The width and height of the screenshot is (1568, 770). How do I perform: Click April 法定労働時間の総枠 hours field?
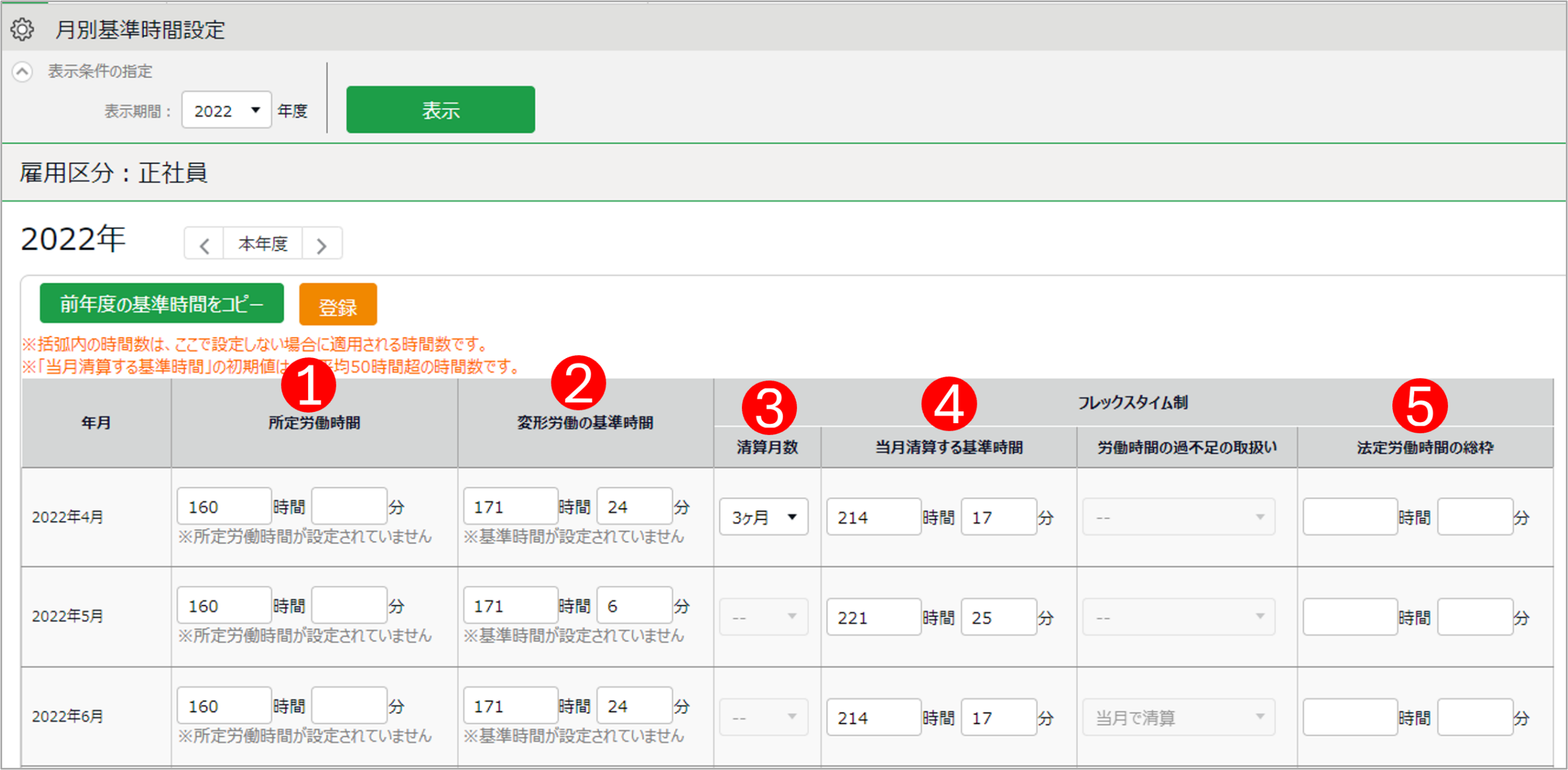(x=1349, y=517)
